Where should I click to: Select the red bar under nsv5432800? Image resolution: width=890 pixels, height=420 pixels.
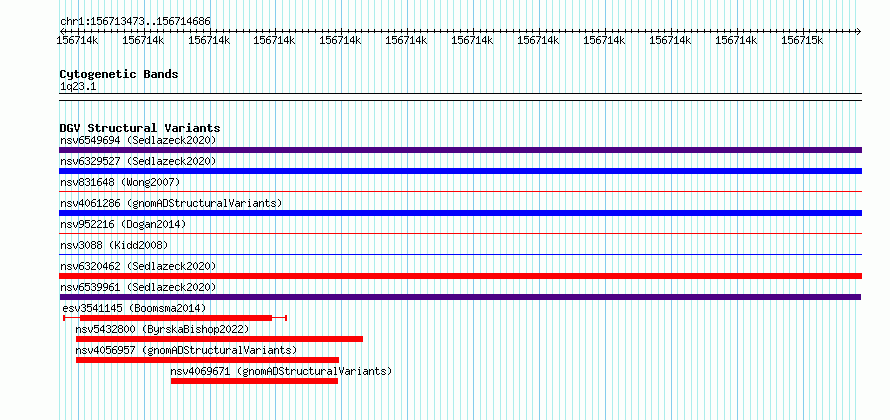click(x=219, y=339)
